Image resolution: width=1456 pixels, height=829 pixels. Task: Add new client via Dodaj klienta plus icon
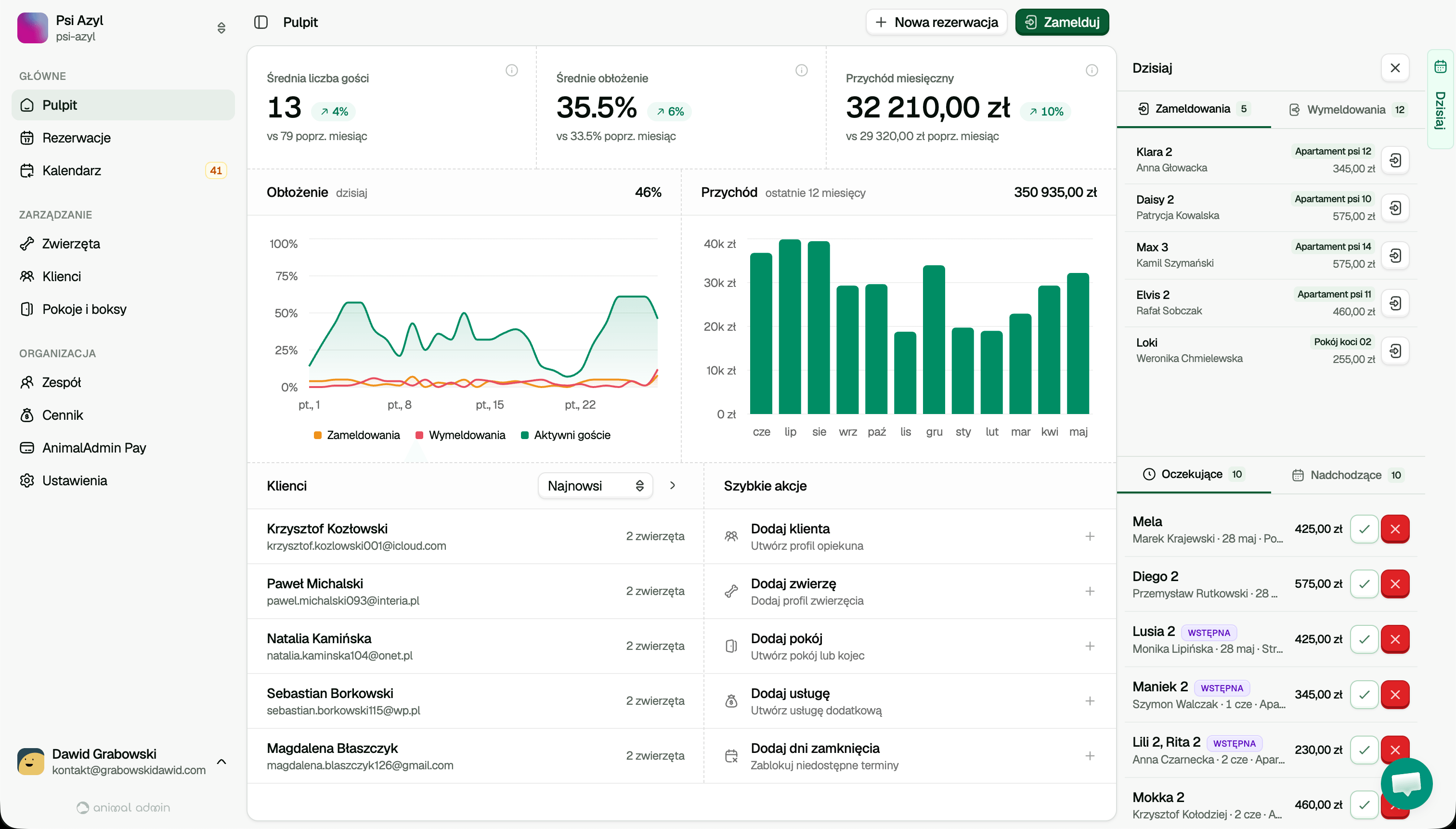click(x=1089, y=536)
